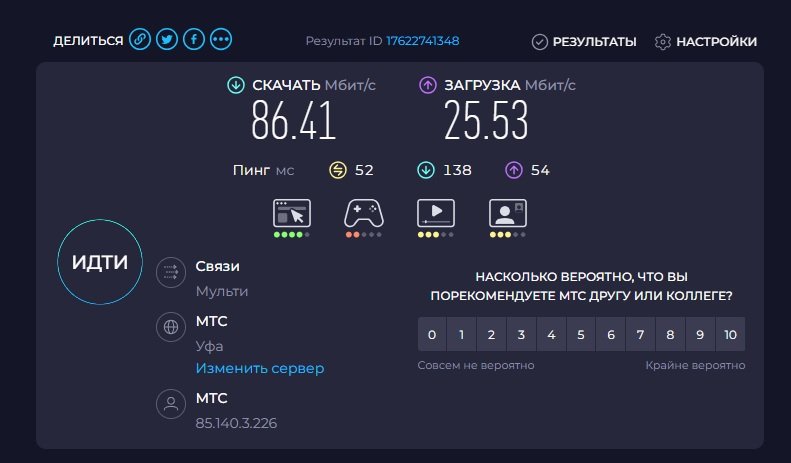Click the video chat quality icon
Image resolution: width=791 pixels, height=463 pixels.
point(507,213)
